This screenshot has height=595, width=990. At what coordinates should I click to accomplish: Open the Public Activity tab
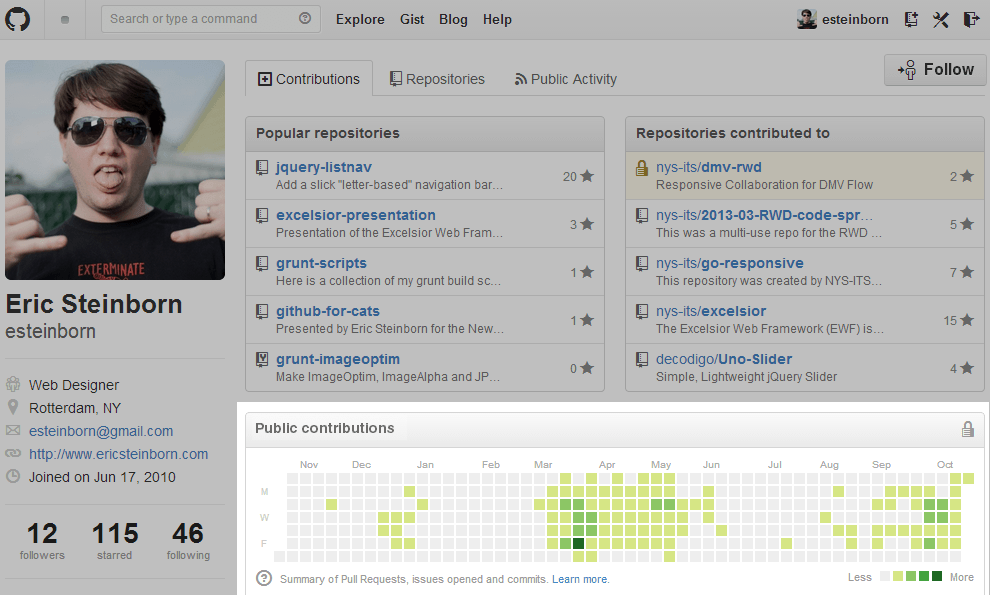click(x=565, y=79)
